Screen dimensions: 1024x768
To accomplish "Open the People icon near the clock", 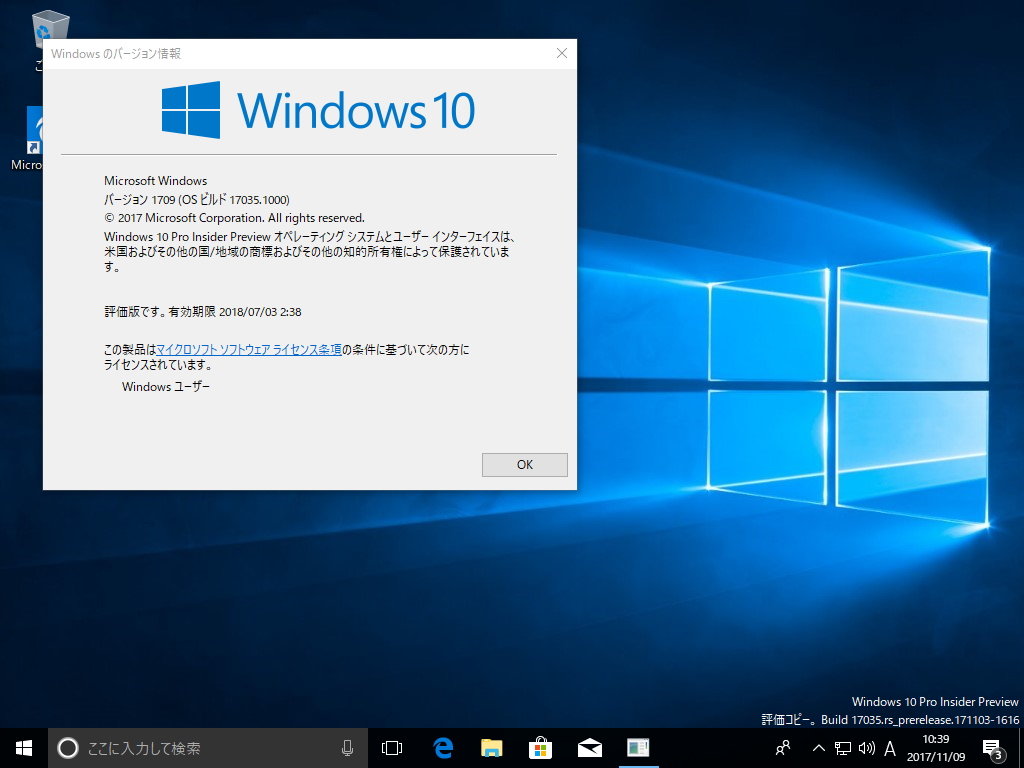I will tap(783, 747).
